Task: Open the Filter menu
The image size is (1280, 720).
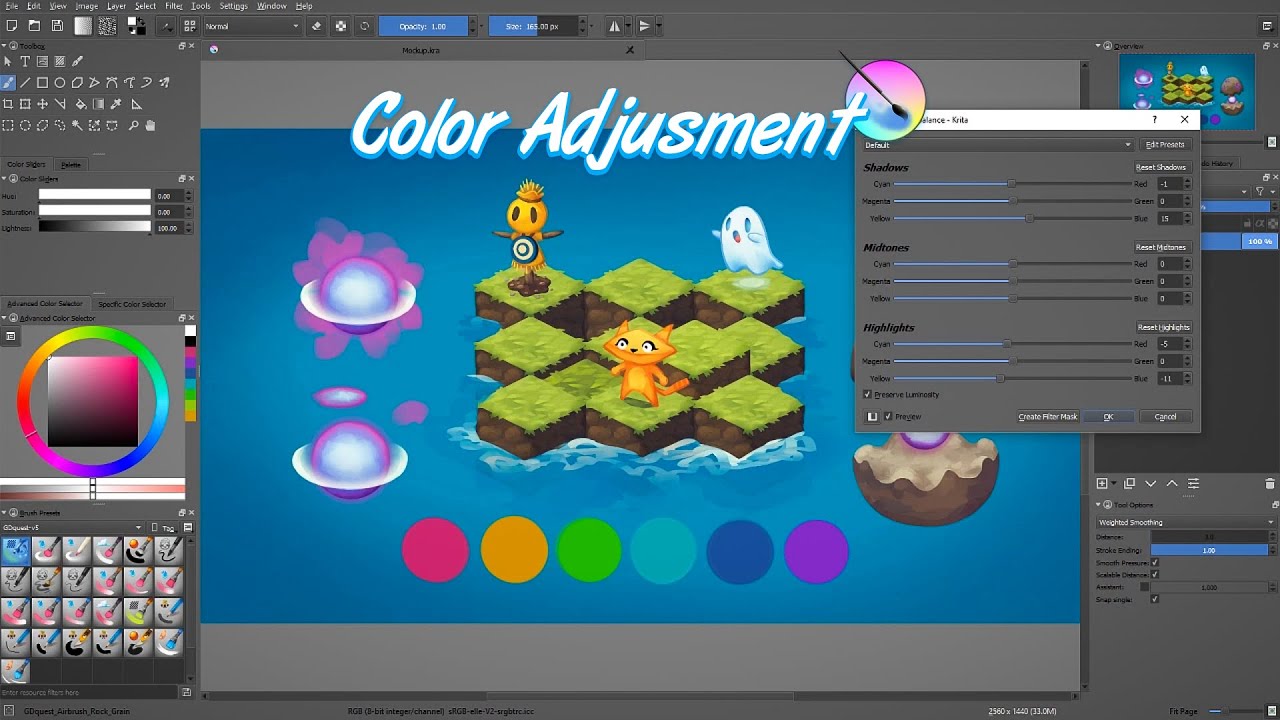Action: point(174,6)
